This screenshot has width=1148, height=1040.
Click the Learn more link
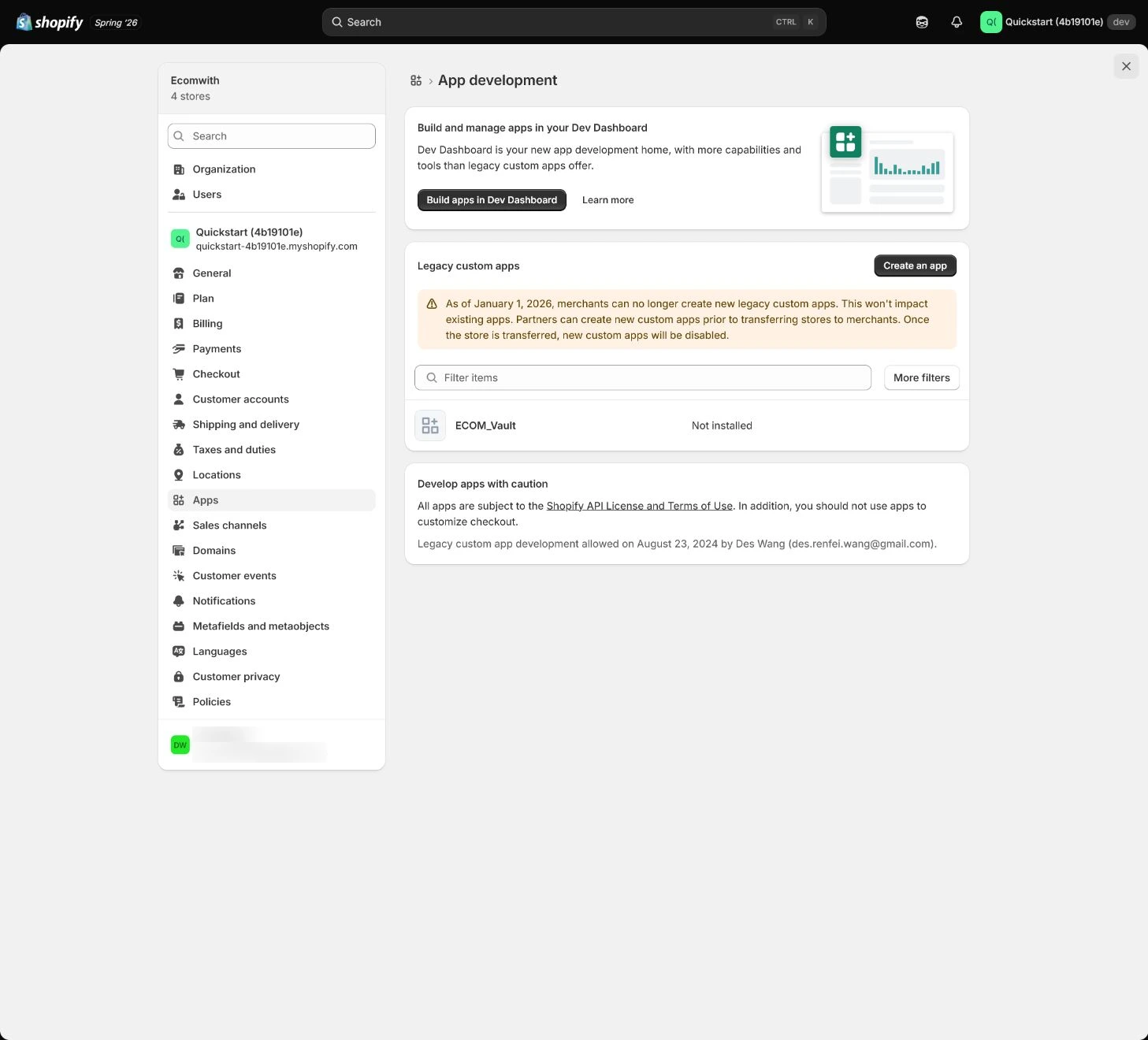(607, 200)
